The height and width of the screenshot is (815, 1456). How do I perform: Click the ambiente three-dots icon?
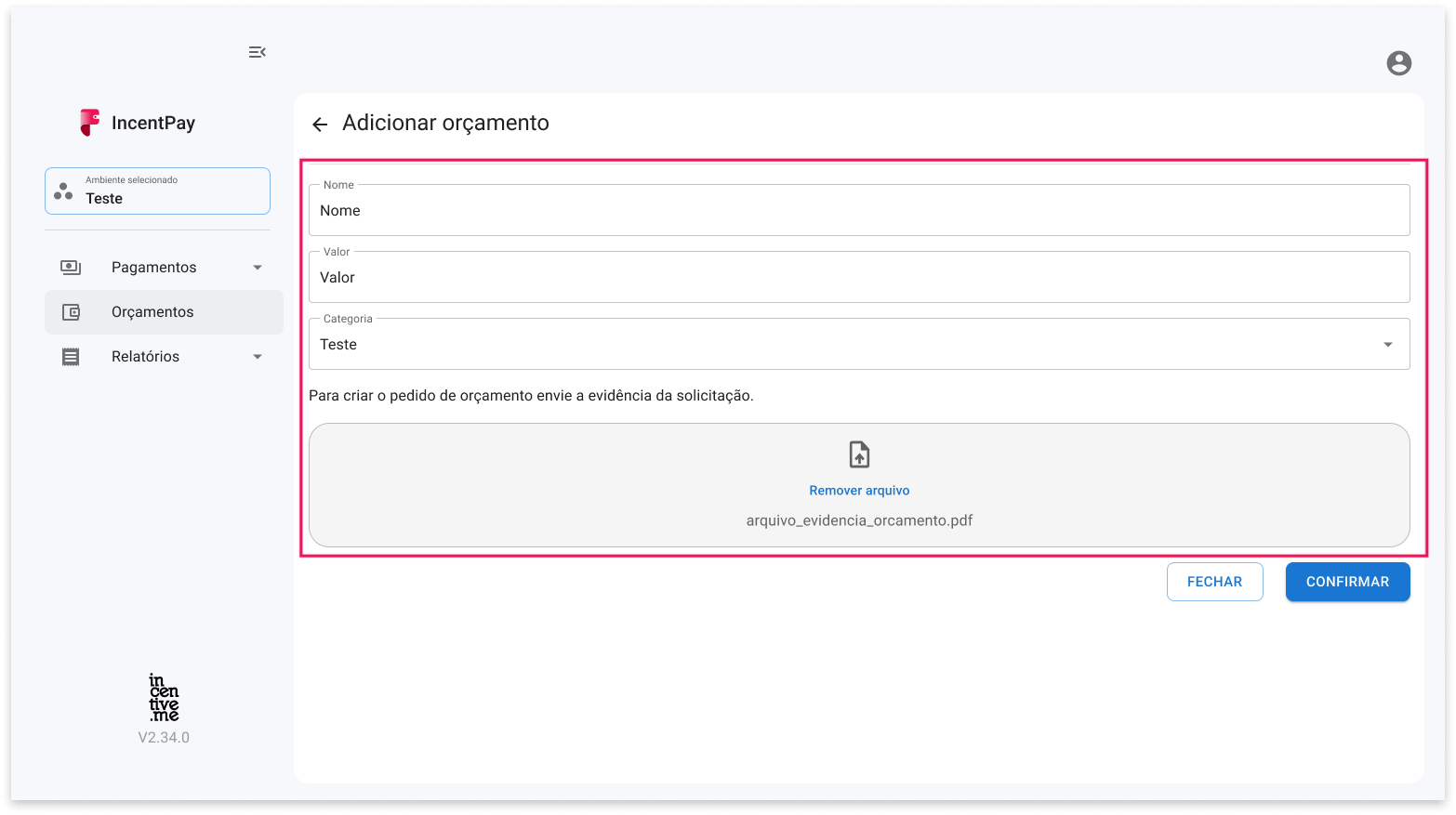tap(63, 191)
